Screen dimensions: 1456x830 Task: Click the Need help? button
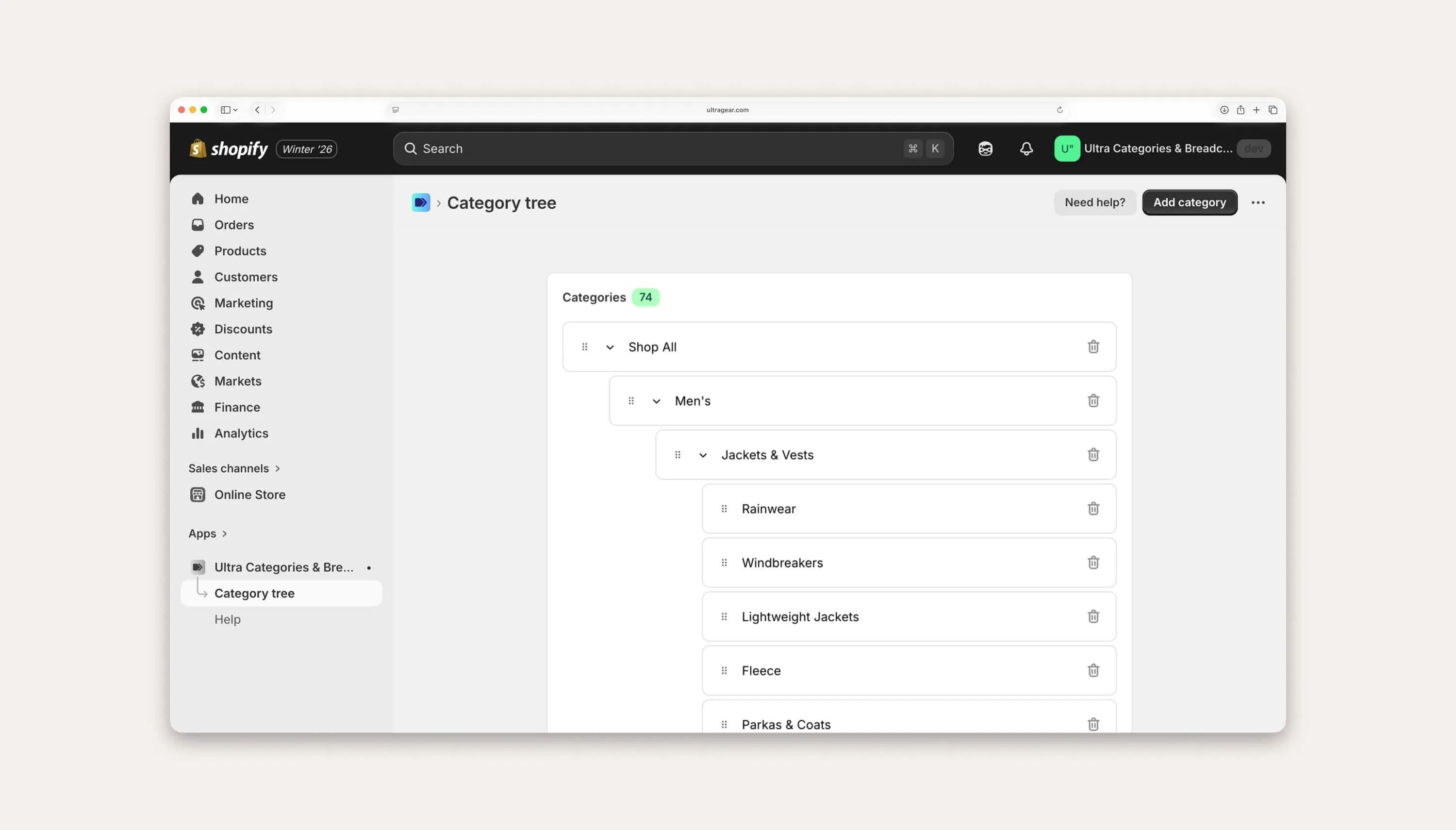click(1095, 202)
